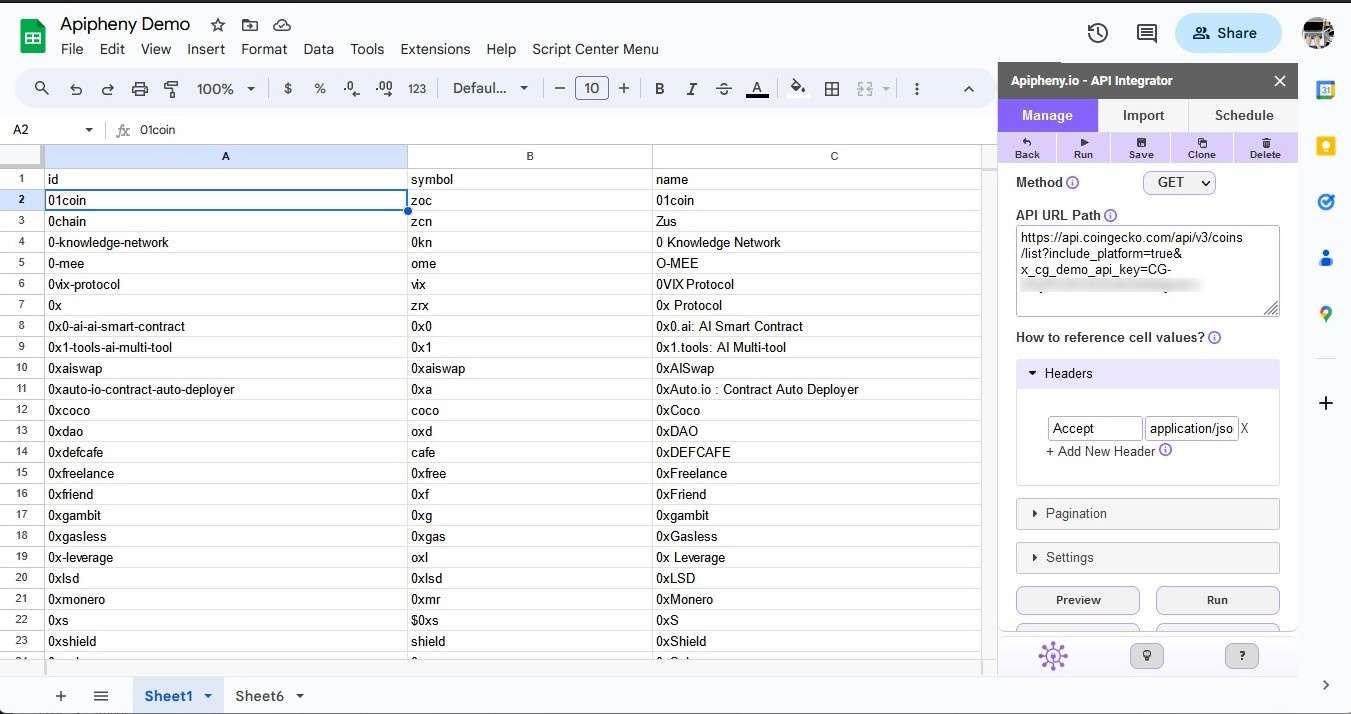Screen dimensions: 1351x714
Task: Remove the Accept header with X
Action: tap(1245, 429)
